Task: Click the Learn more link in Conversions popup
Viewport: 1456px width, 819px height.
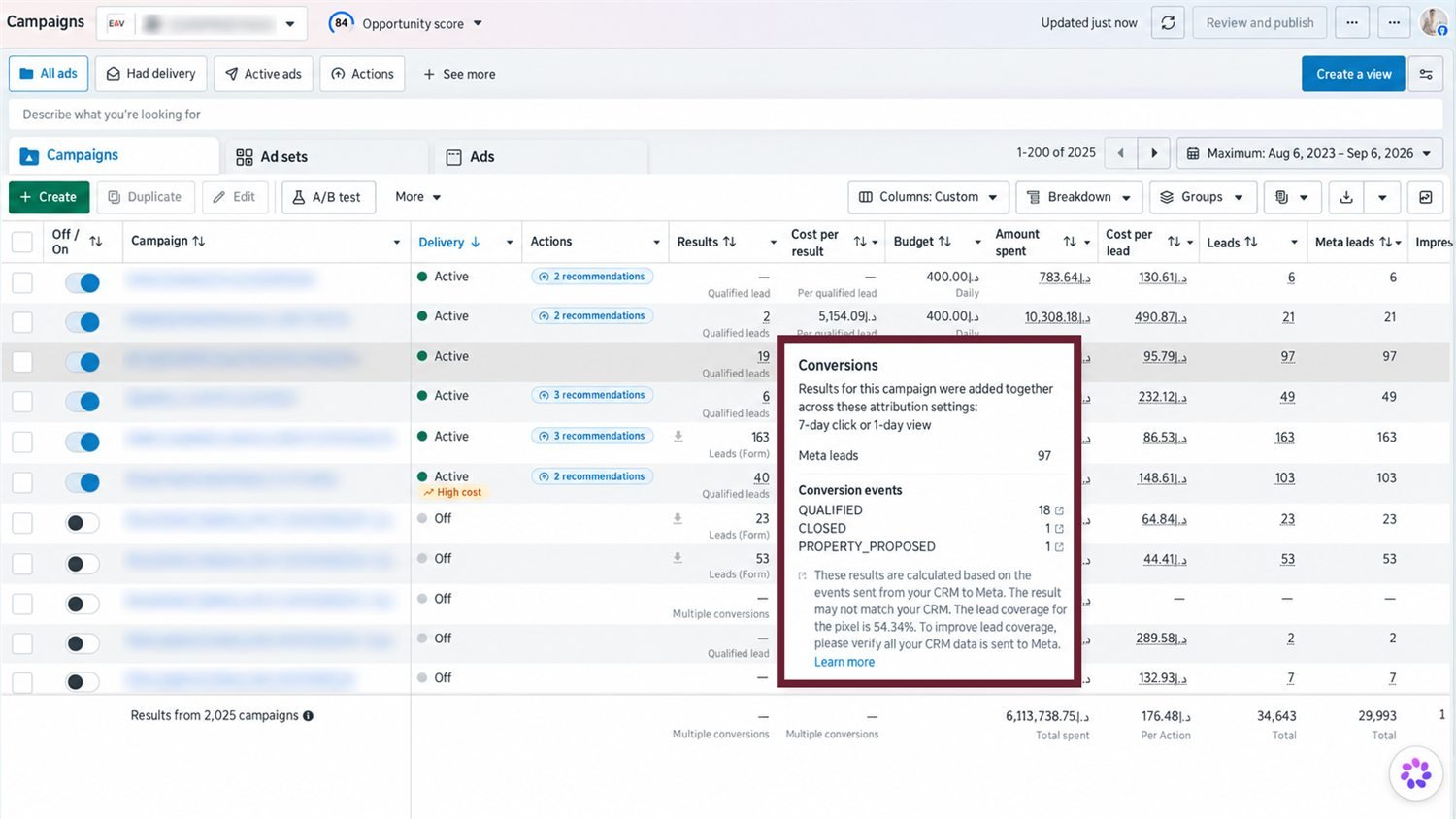Action: (x=844, y=662)
